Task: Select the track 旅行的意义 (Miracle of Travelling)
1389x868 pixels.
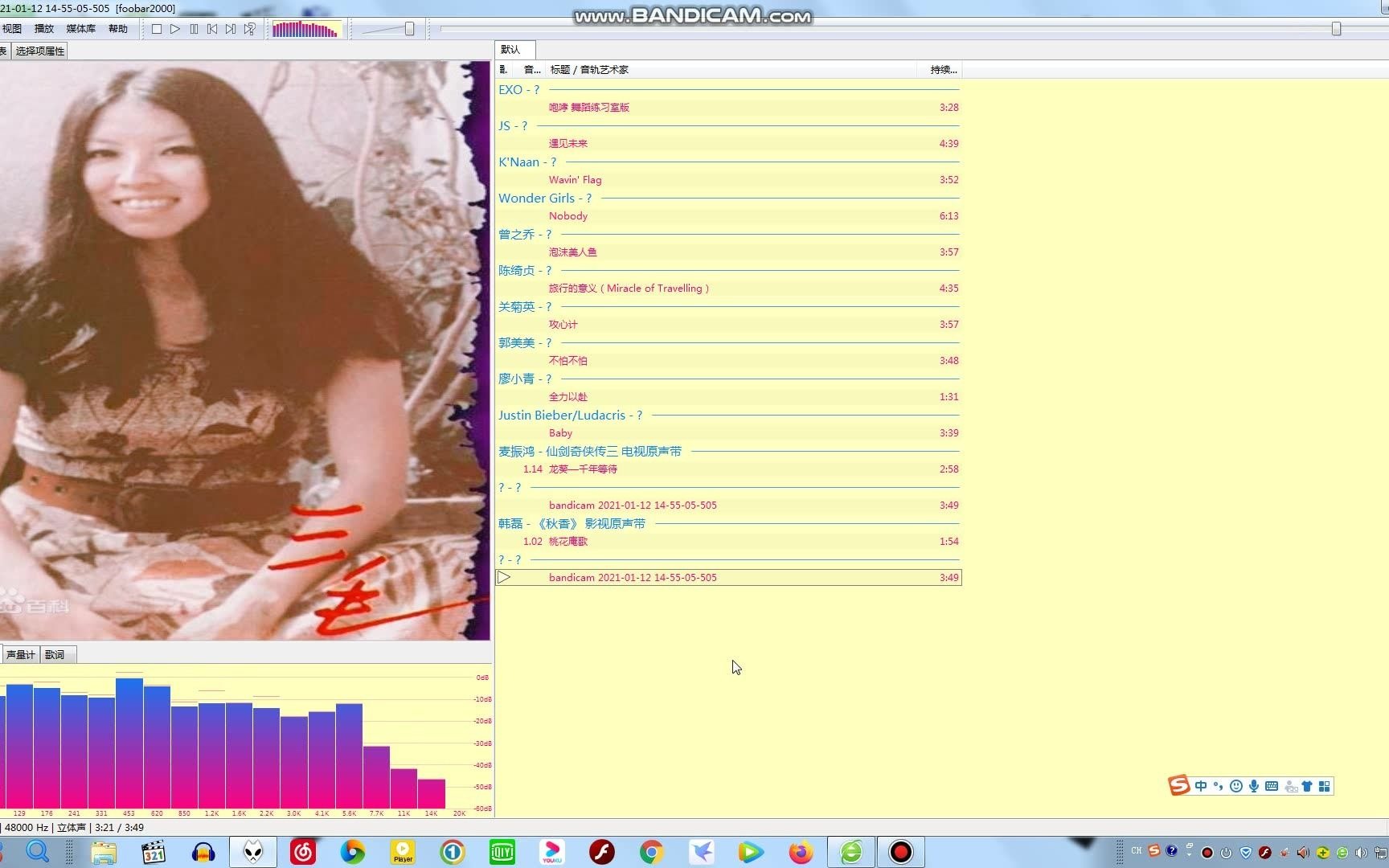Action: (728, 289)
